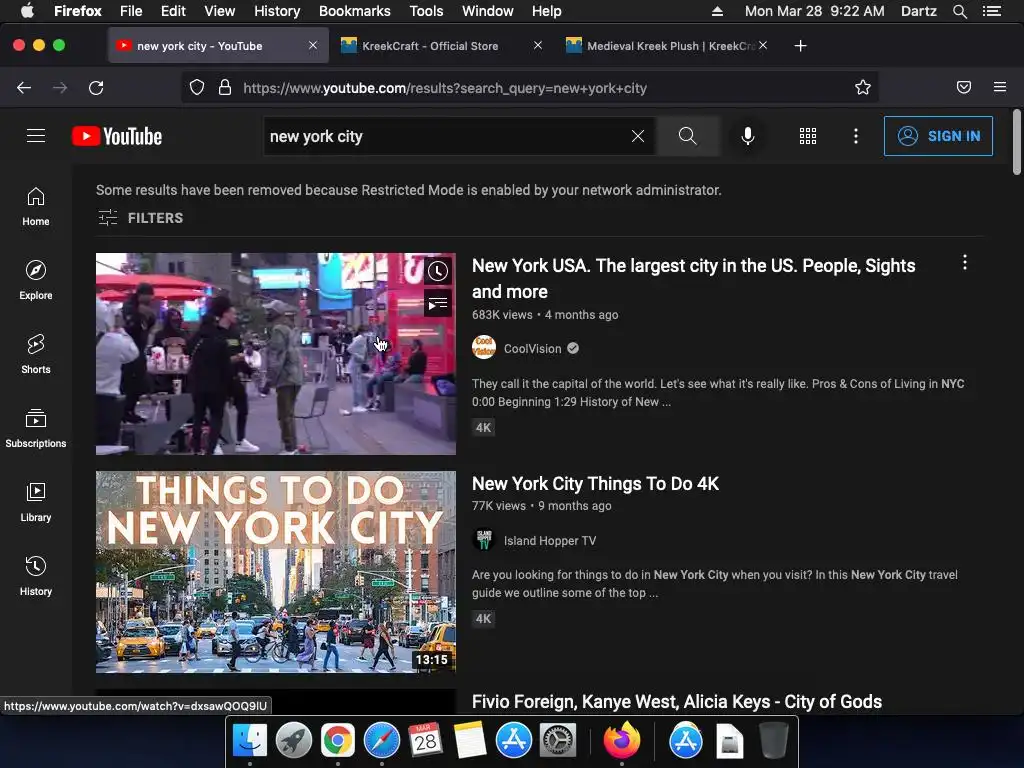Click the SIGN IN button
1024x768 pixels.
[x=938, y=136]
